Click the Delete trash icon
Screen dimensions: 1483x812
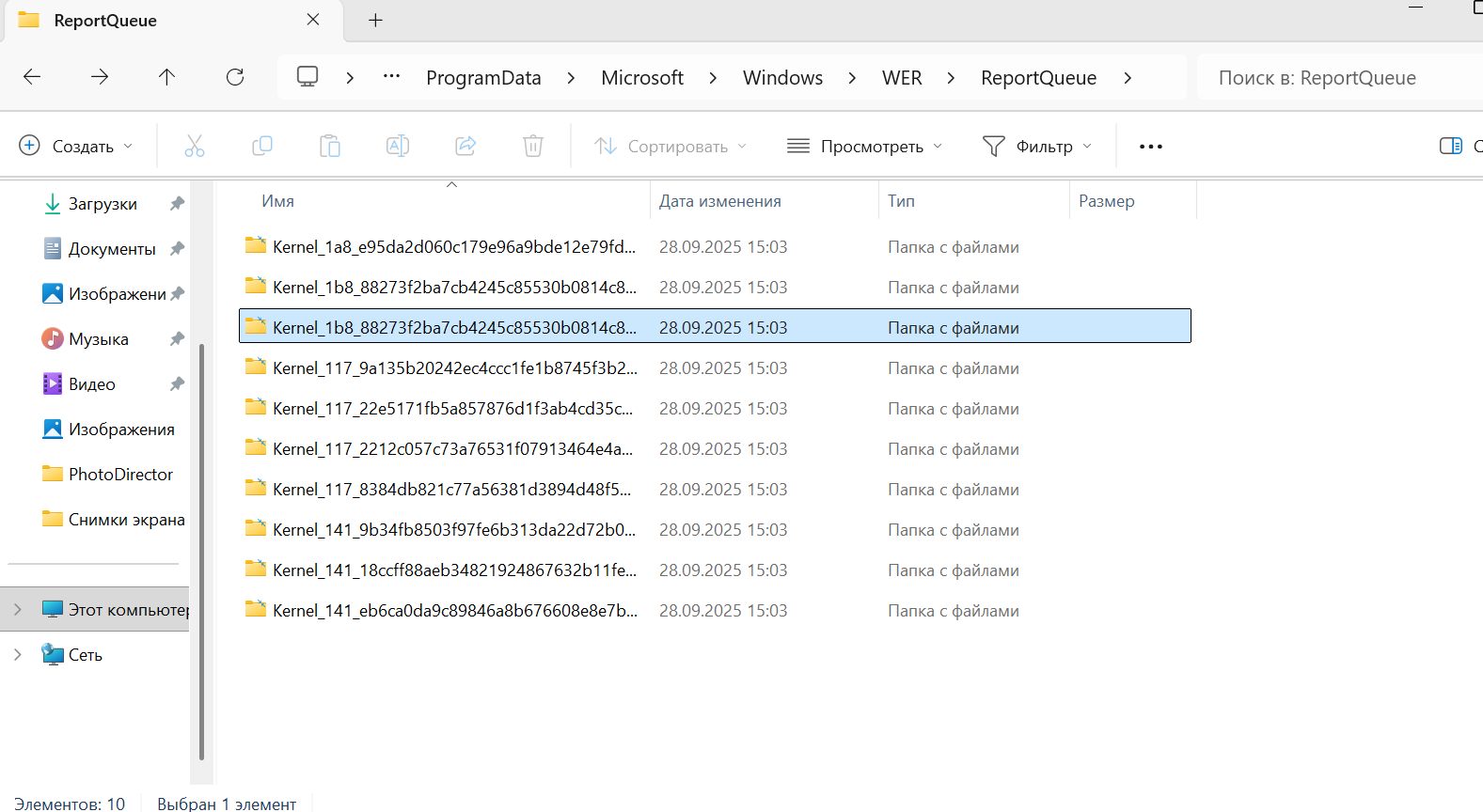click(533, 146)
